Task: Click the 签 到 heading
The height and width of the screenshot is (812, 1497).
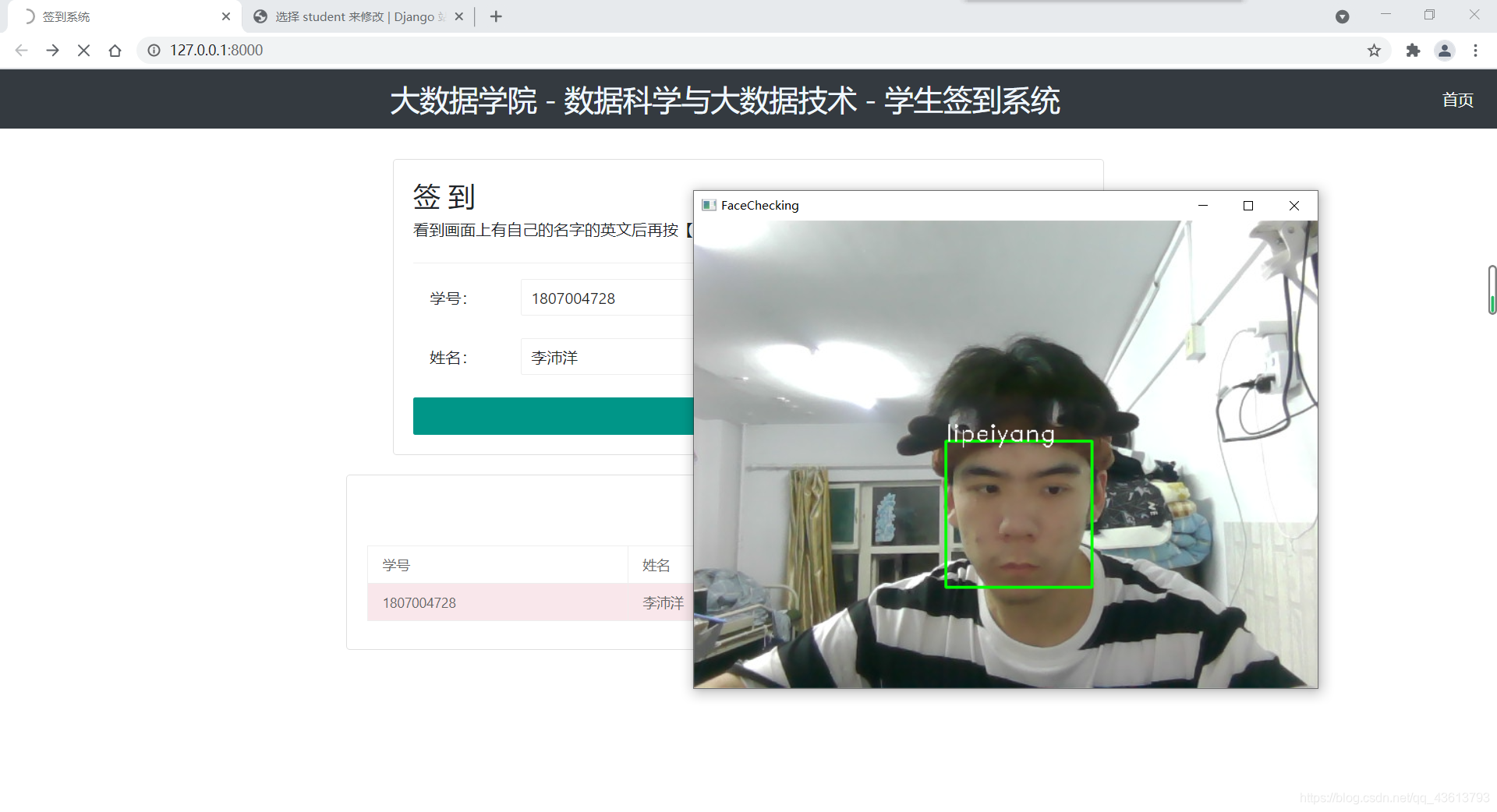Action: pyautogui.click(x=444, y=196)
